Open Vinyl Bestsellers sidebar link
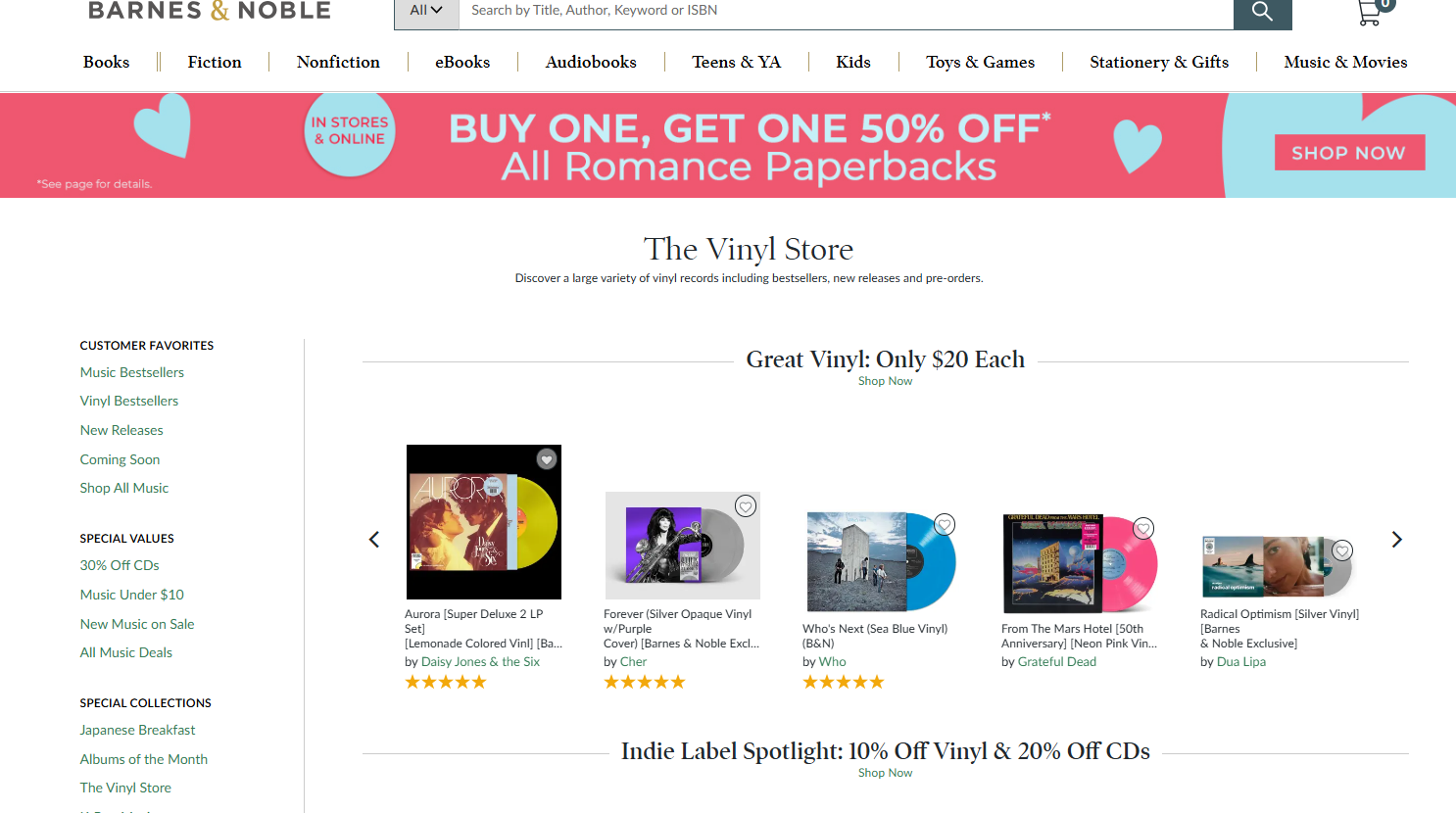The height and width of the screenshot is (813, 1456). pyautogui.click(x=129, y=401)
